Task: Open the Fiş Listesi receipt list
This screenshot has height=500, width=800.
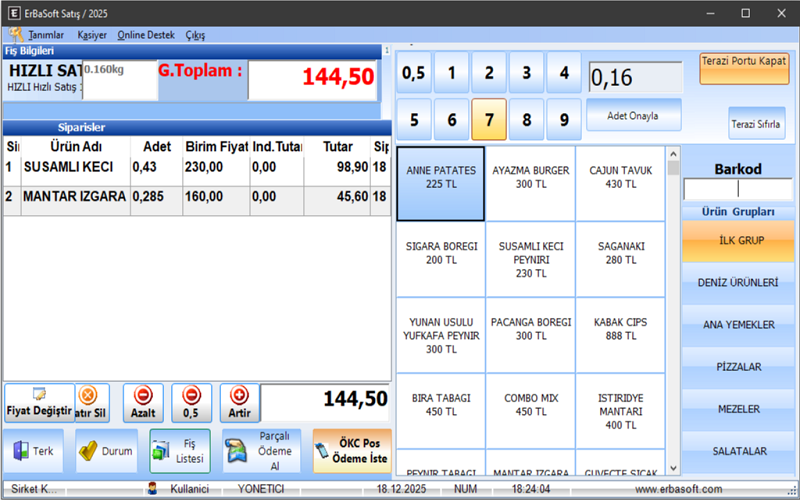Action: pyautogui.click(x=180, y=451)
